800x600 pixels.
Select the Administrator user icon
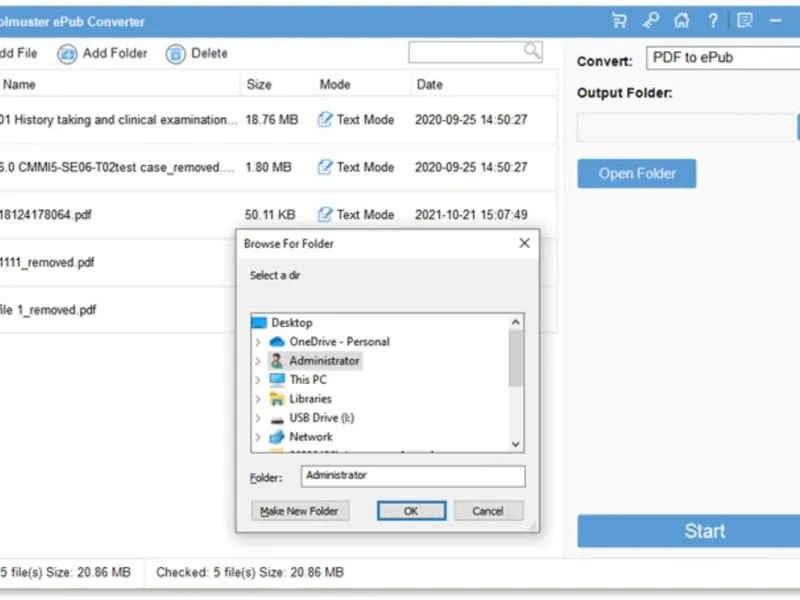pos(277,361)
